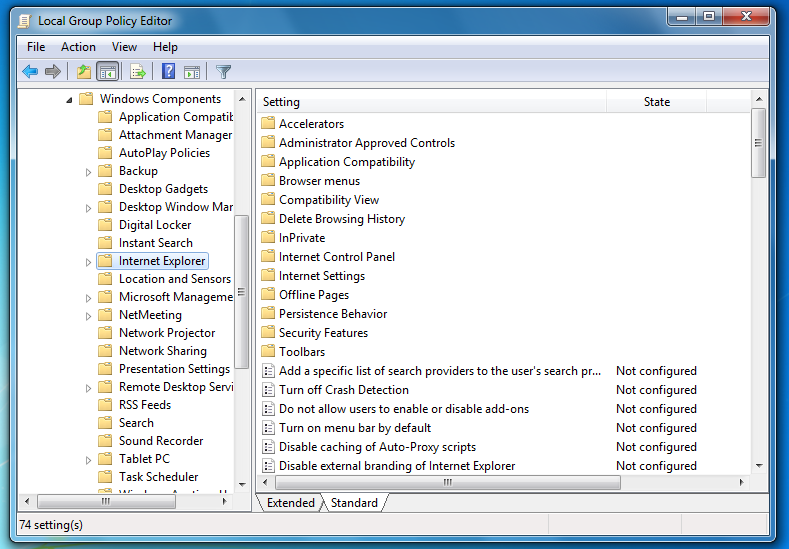Image resolution: width=789 pixels, height=549 pixels.
Task: Click the Disable caching of Auto-Proxy scripts icon
Action: coord(269,447)
